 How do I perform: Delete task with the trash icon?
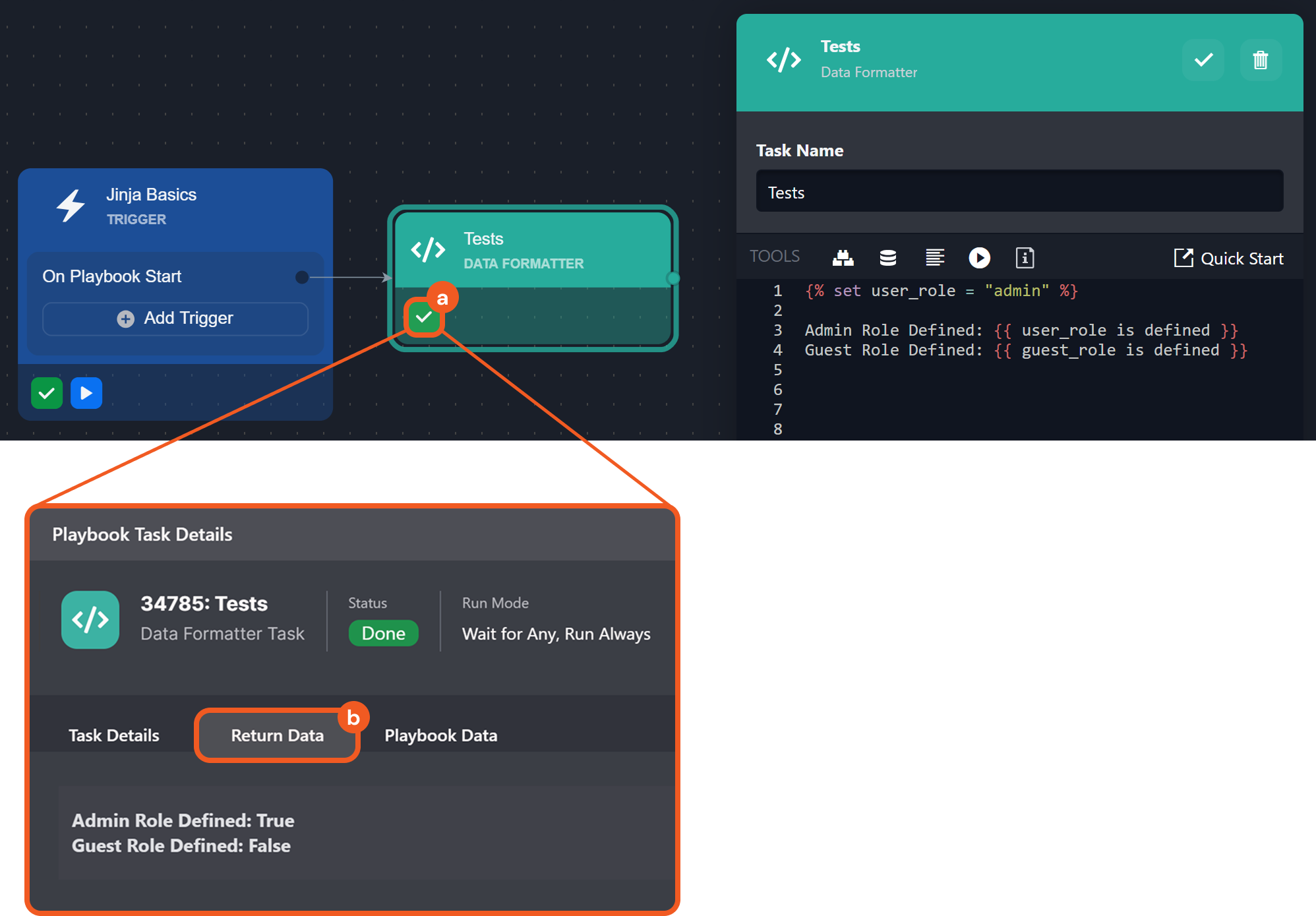(1260, 60)
